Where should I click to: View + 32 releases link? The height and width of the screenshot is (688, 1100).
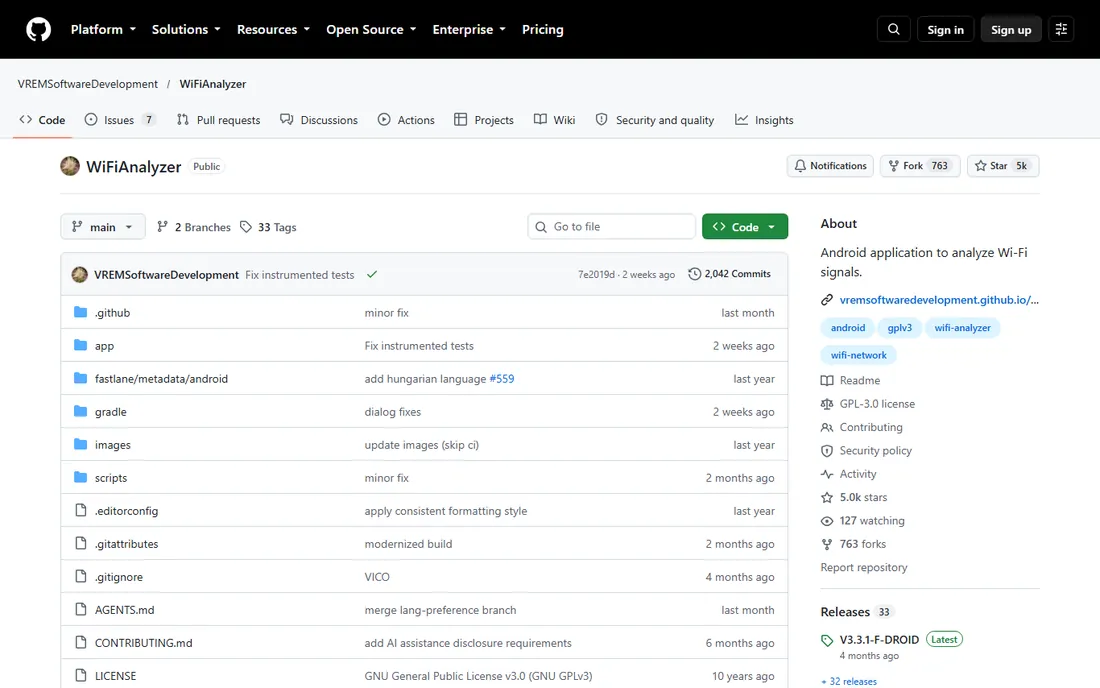click(x=849, y=681)
